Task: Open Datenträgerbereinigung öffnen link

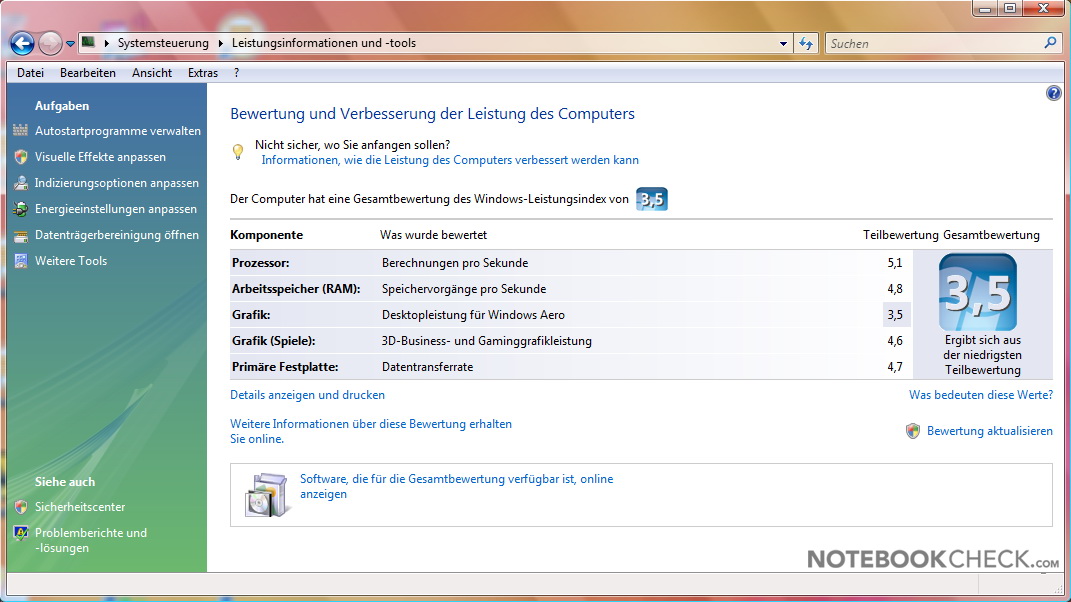Action: [117, 234]
